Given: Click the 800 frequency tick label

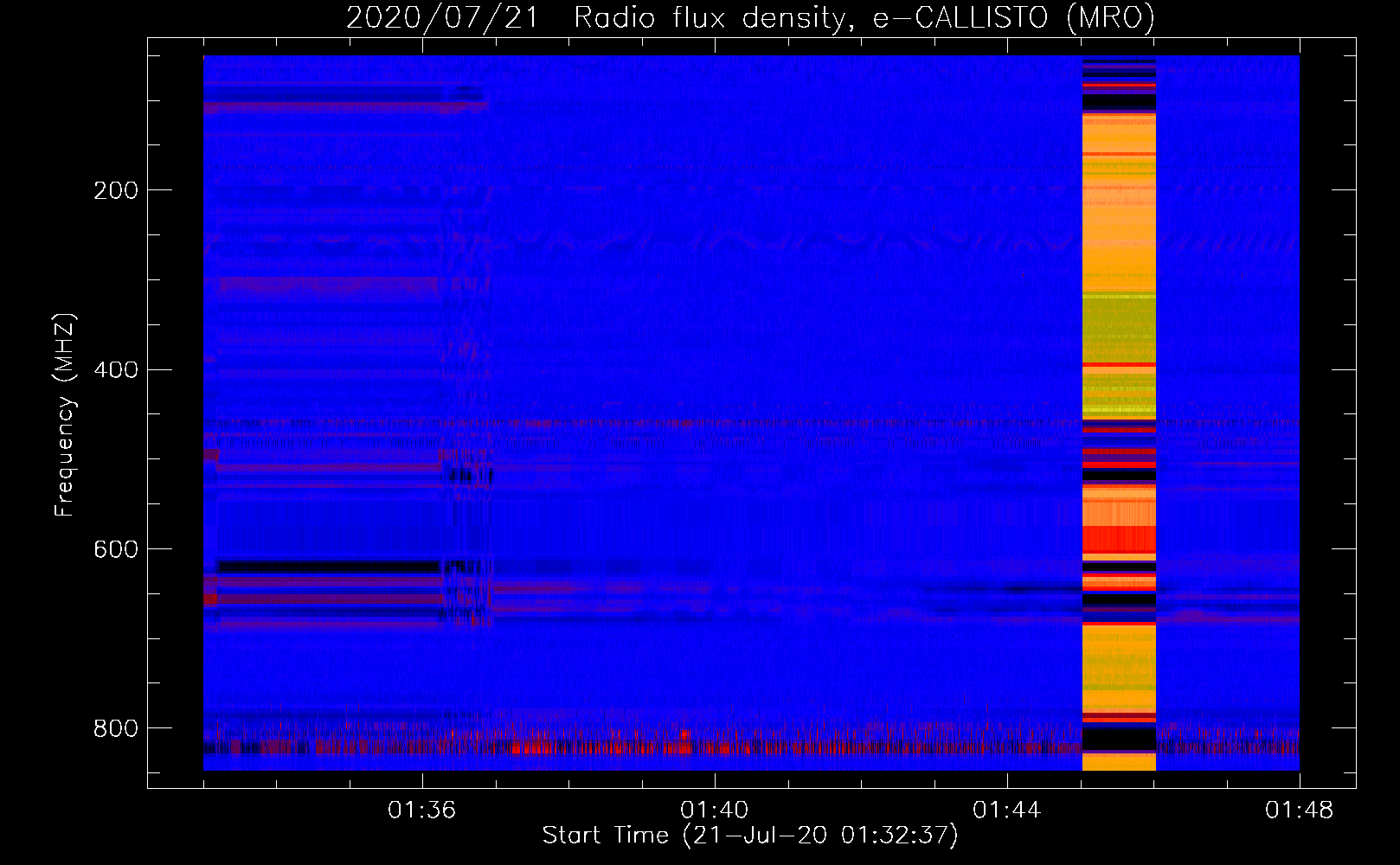Looking at the screenshot, I should pyautogui.click(x=116, y=728).
